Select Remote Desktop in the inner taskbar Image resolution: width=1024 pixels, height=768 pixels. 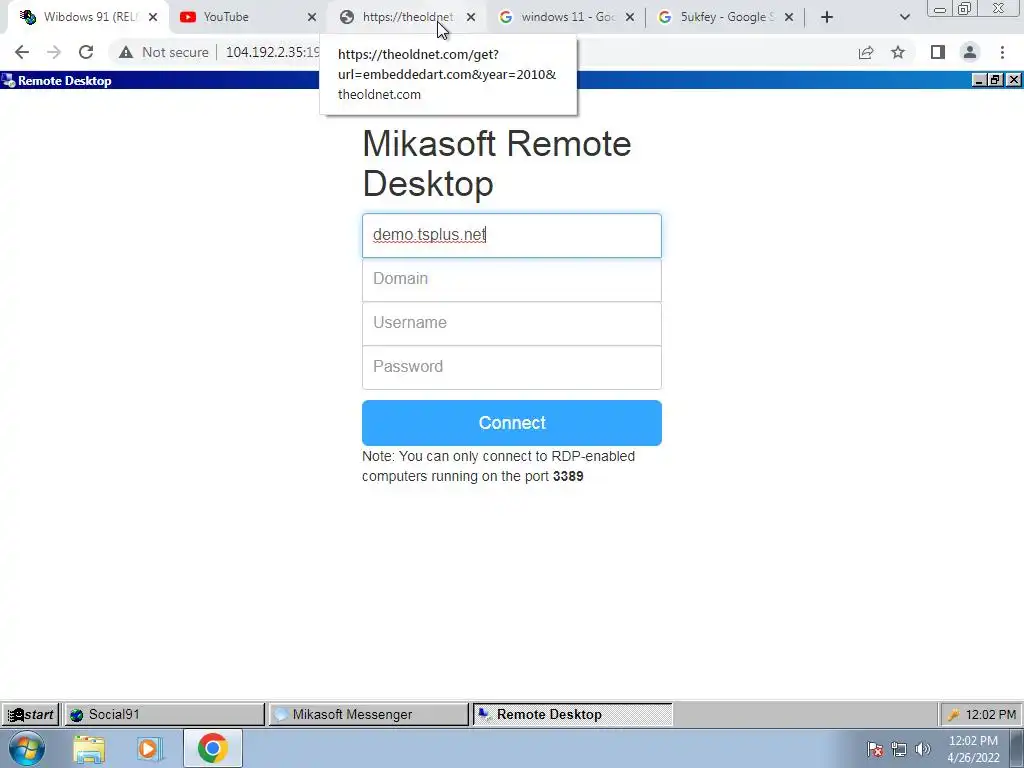point(572,714)
